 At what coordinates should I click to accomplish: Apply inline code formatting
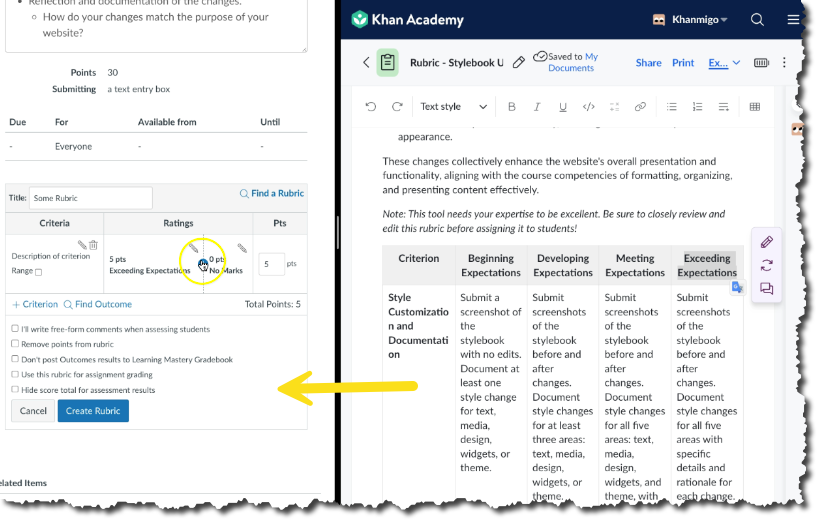(588, 107)
